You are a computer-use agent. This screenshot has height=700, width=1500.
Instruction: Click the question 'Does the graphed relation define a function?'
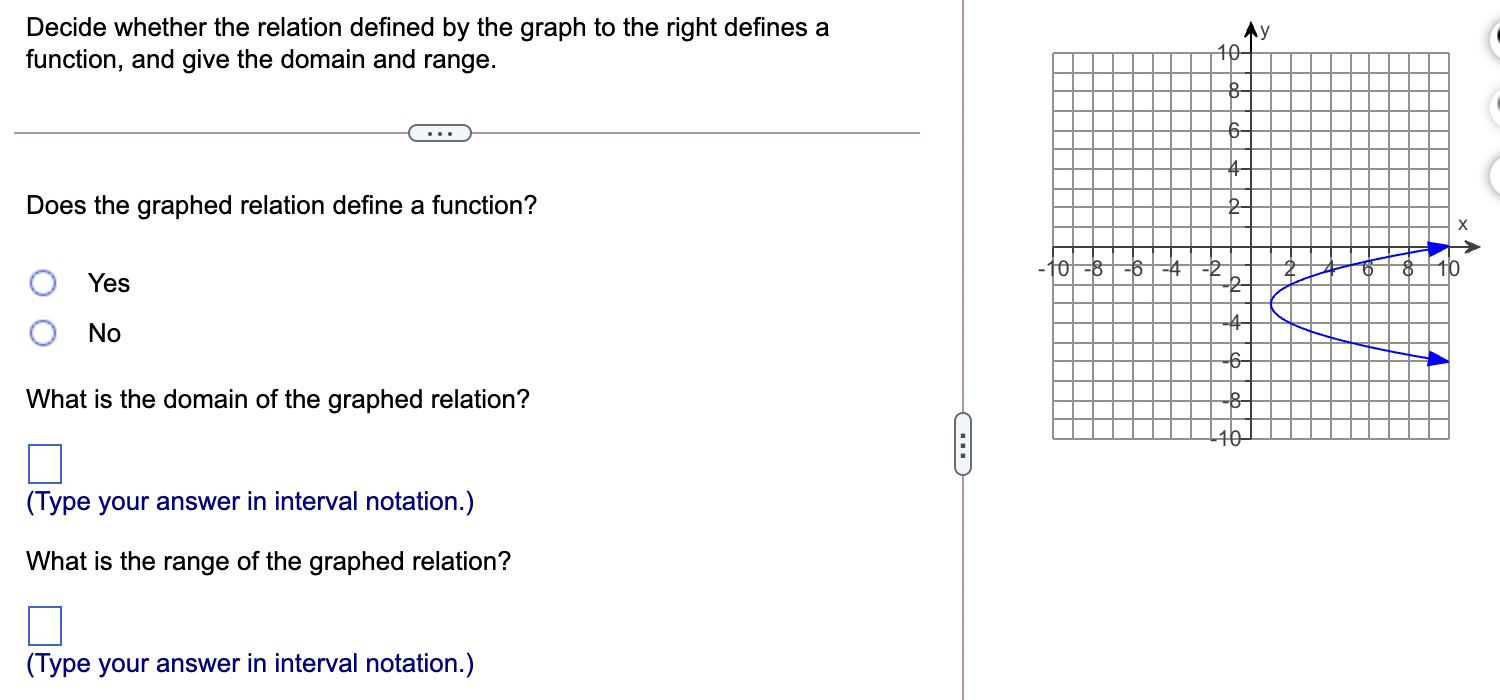(x=281, y=205)
